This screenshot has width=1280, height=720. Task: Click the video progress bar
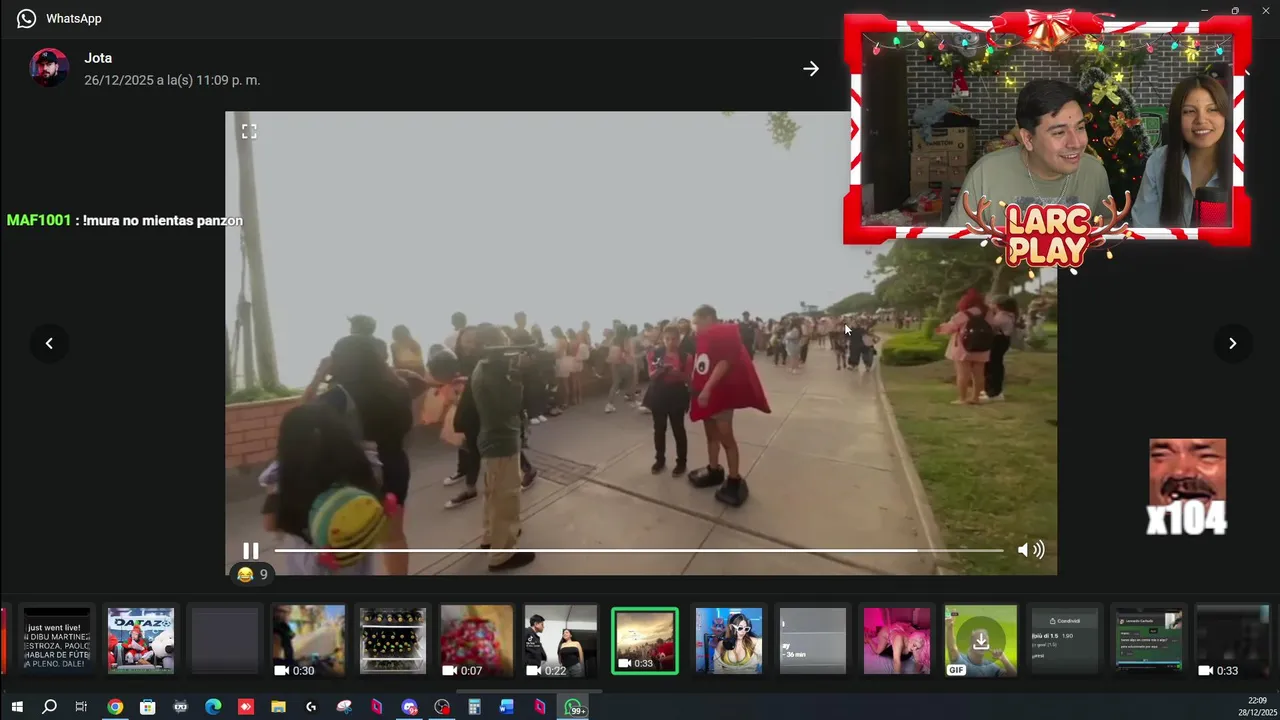pos(638,550)
